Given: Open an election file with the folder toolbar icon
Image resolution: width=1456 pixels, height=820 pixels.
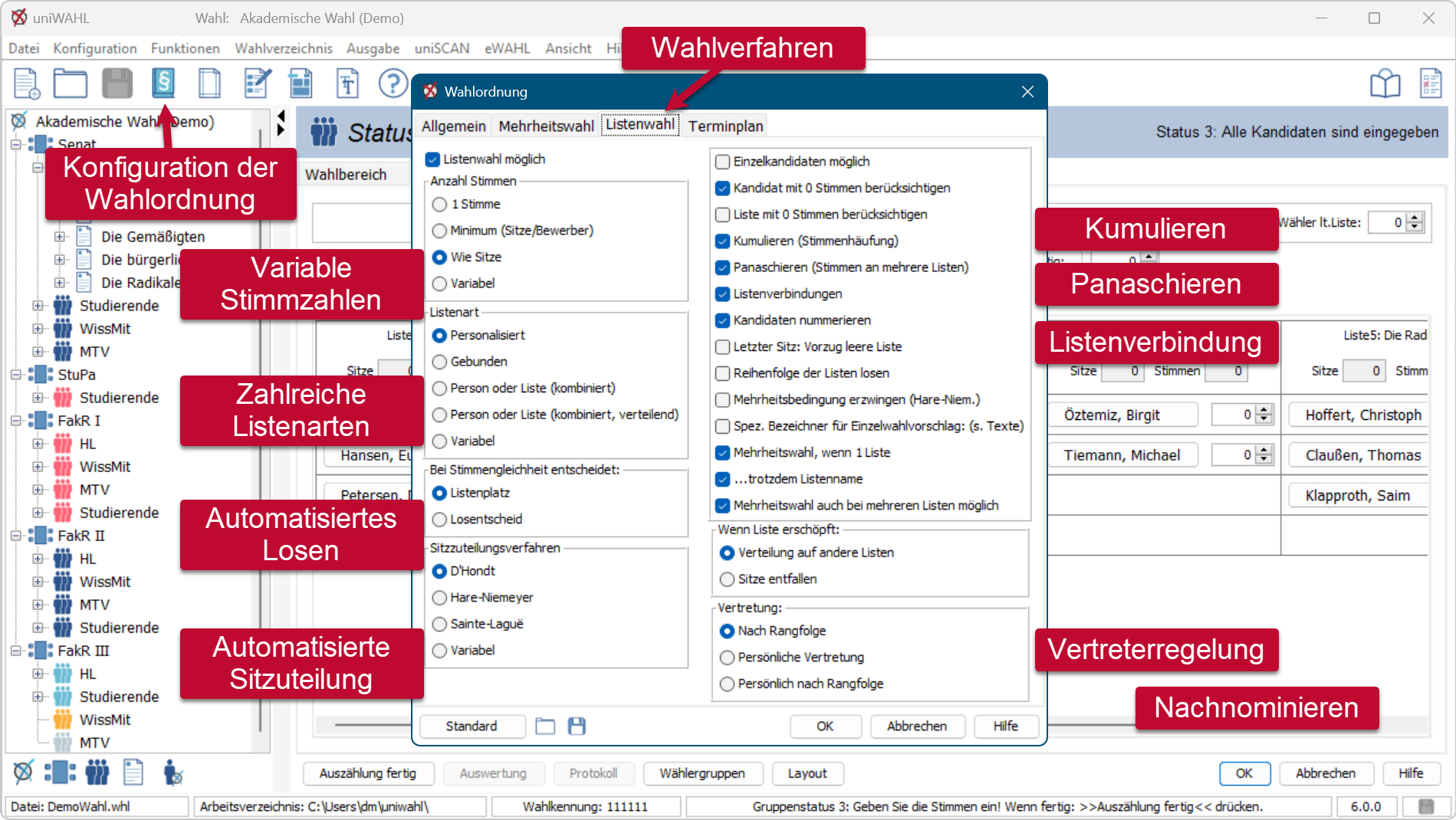Looking at the screenshot, I should pos(71,84).
